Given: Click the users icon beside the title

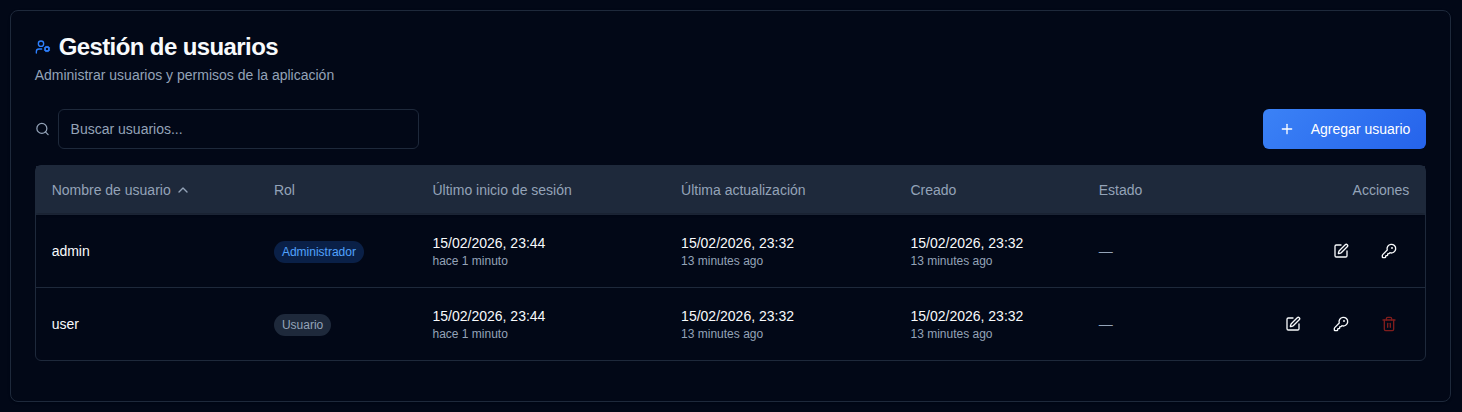Looking at the screenshot, I should pos(43,47).
